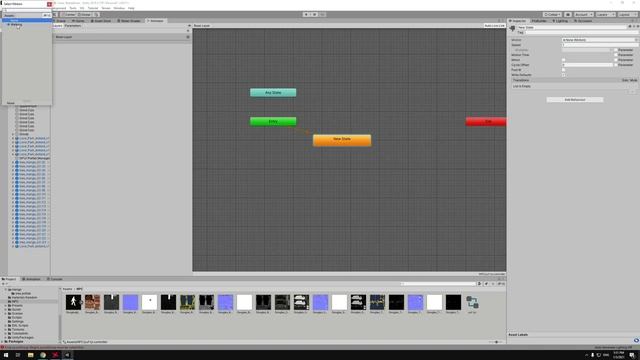Screen dimensions: 640x360
Task: Click the Speed value field
Action: (600, 45)
